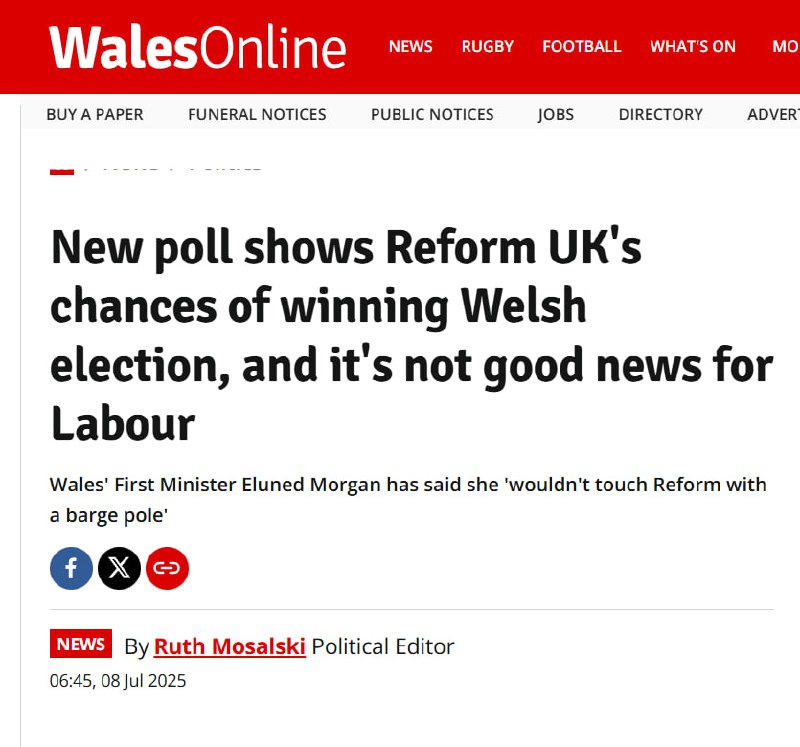Open author Ruth Mosalski's profile
Screen dimensions: 800x747
coord(229,646)
